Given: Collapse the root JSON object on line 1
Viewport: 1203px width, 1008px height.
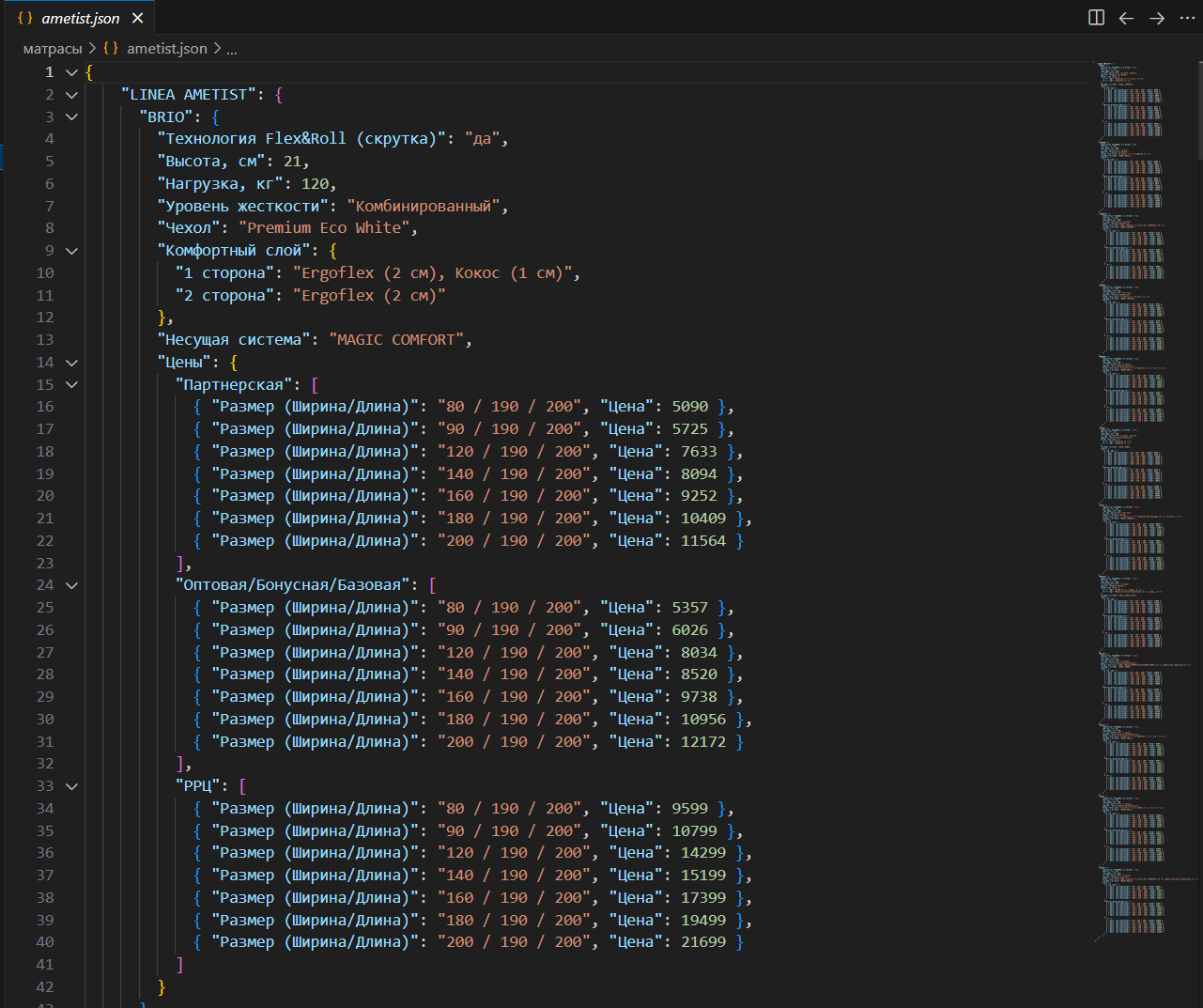Looking at the screenshot, I should 70,71.
